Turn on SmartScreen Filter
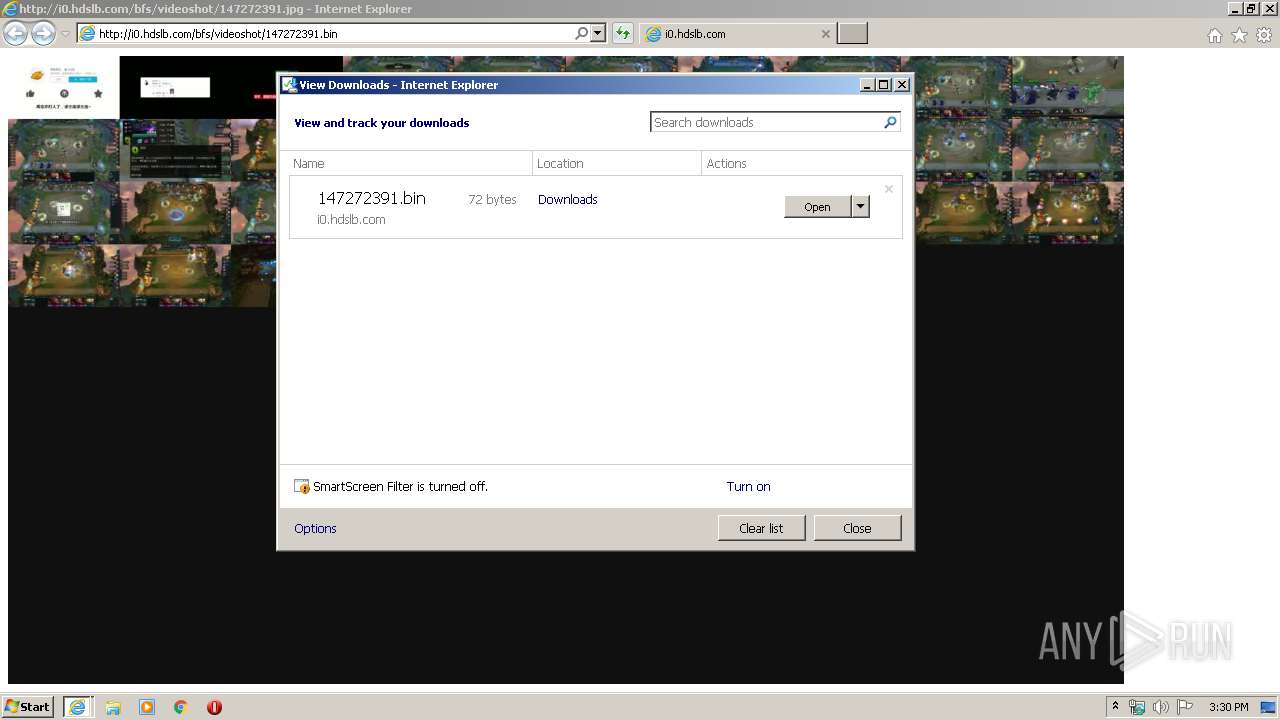The width and height of the screenshot is (1280, 720). pyautogui.click(x=748, y=486)
